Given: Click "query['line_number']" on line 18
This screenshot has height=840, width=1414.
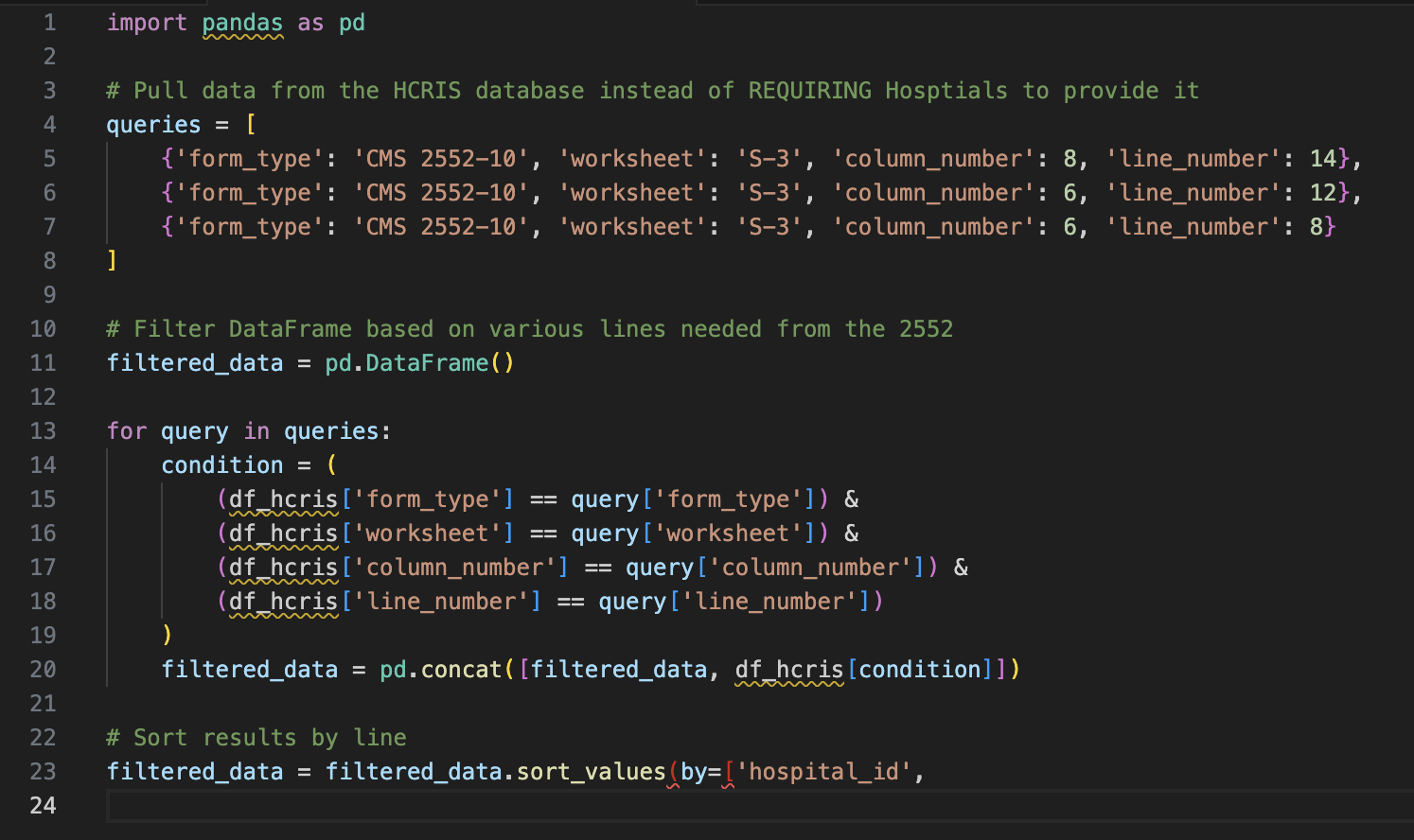Looking at the screenshot, I should (x=735, y=602).
